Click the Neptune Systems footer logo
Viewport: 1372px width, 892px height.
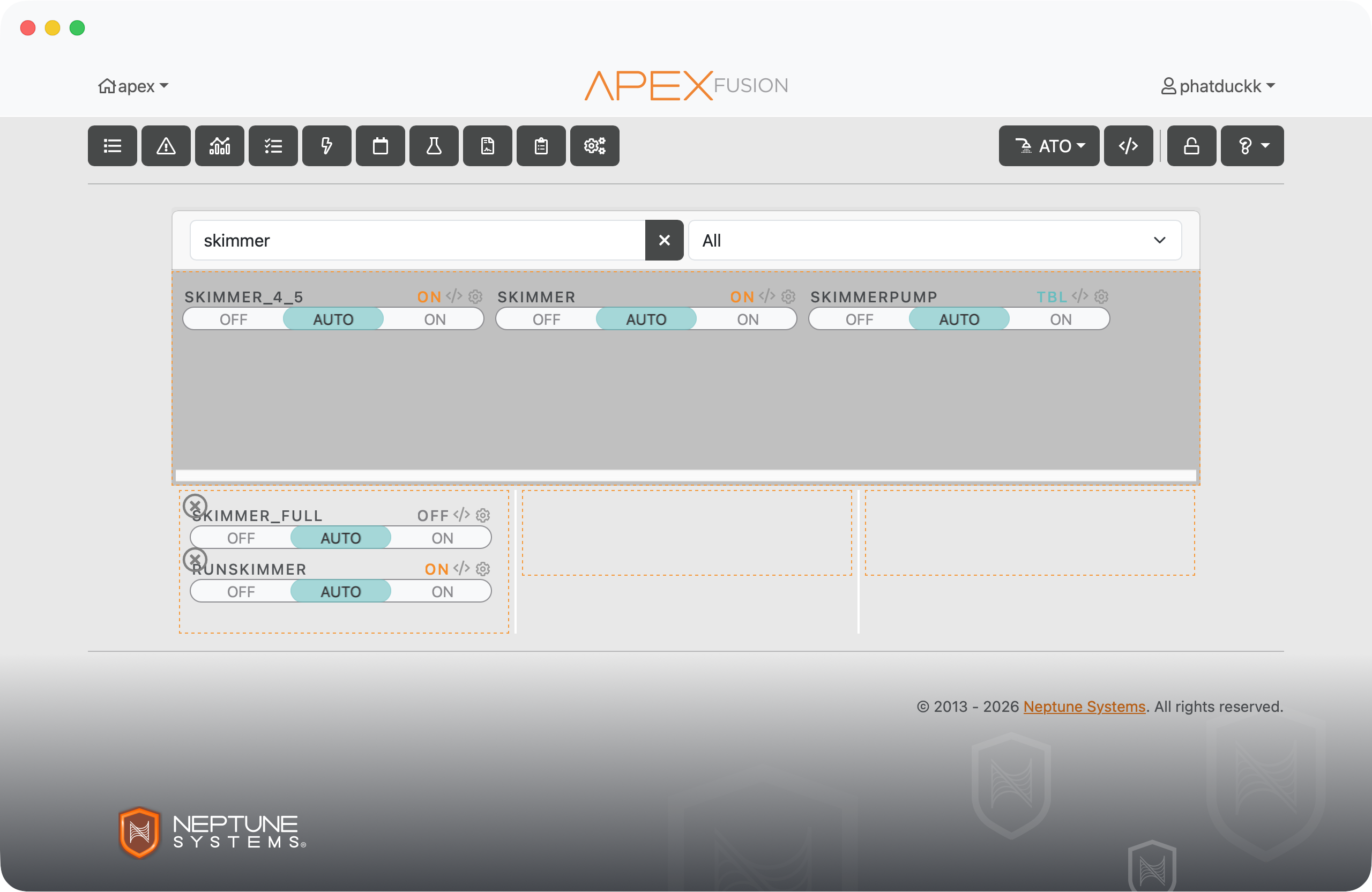tap(212, 832)
